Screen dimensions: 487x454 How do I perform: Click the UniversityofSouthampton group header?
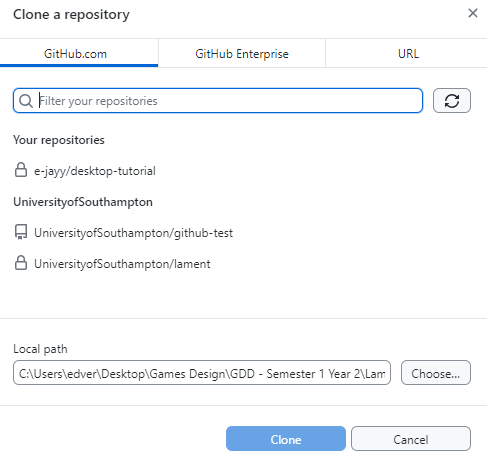pos(83,202)
